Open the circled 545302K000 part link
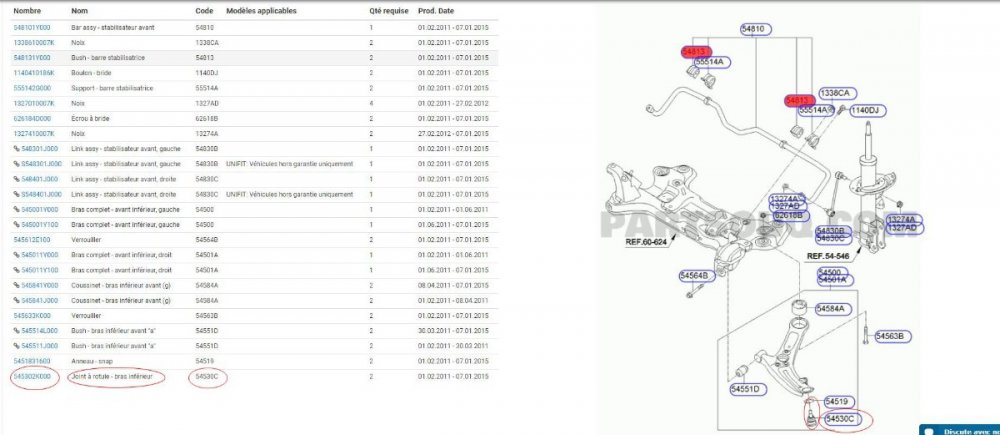Viewport: 1000px width, 435px height. [x=35, y=376]
